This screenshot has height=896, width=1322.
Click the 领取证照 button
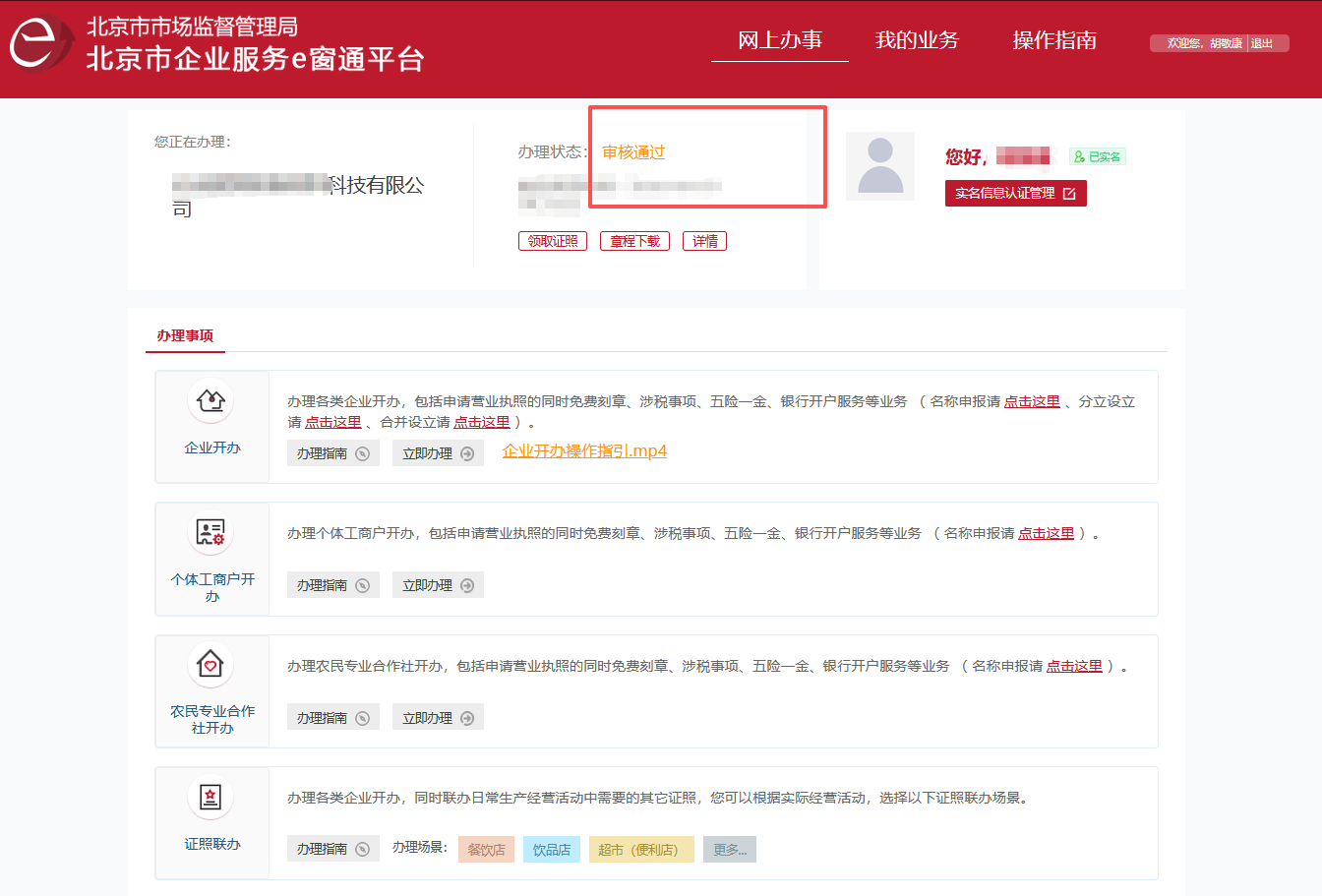[553, 241]
